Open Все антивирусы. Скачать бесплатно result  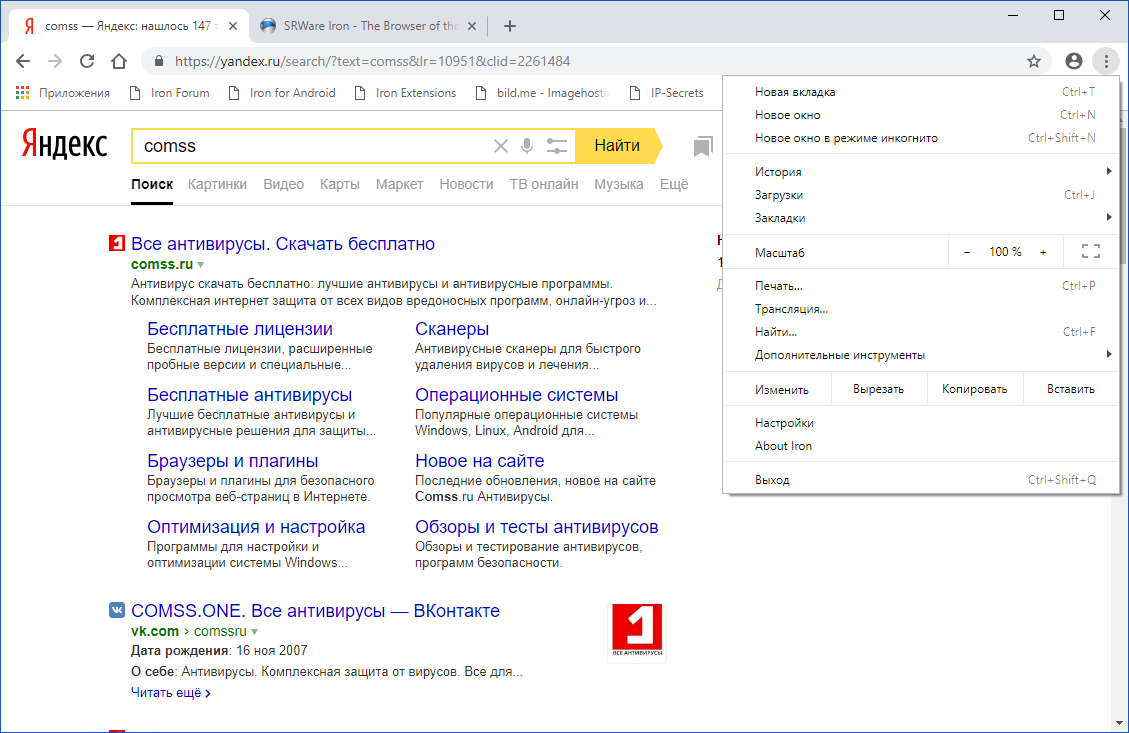coord(283,243)
